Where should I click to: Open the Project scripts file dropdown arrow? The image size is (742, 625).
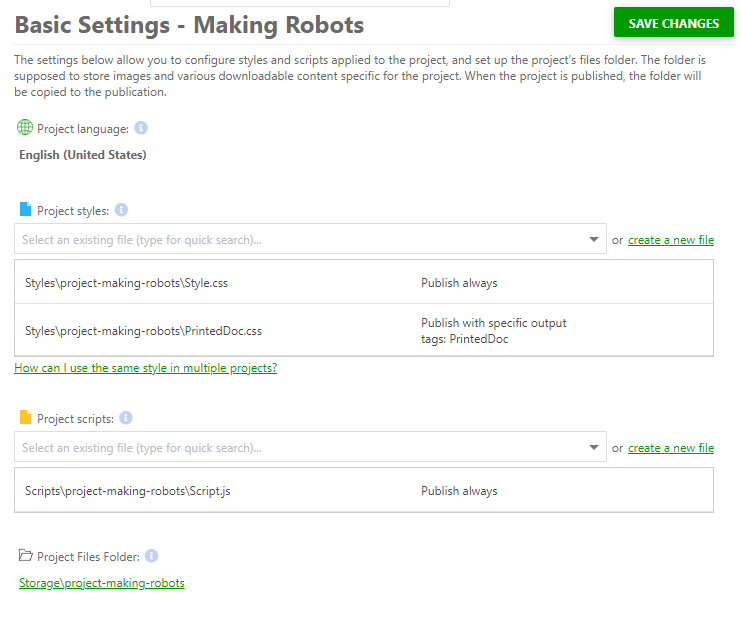[593, 447]
